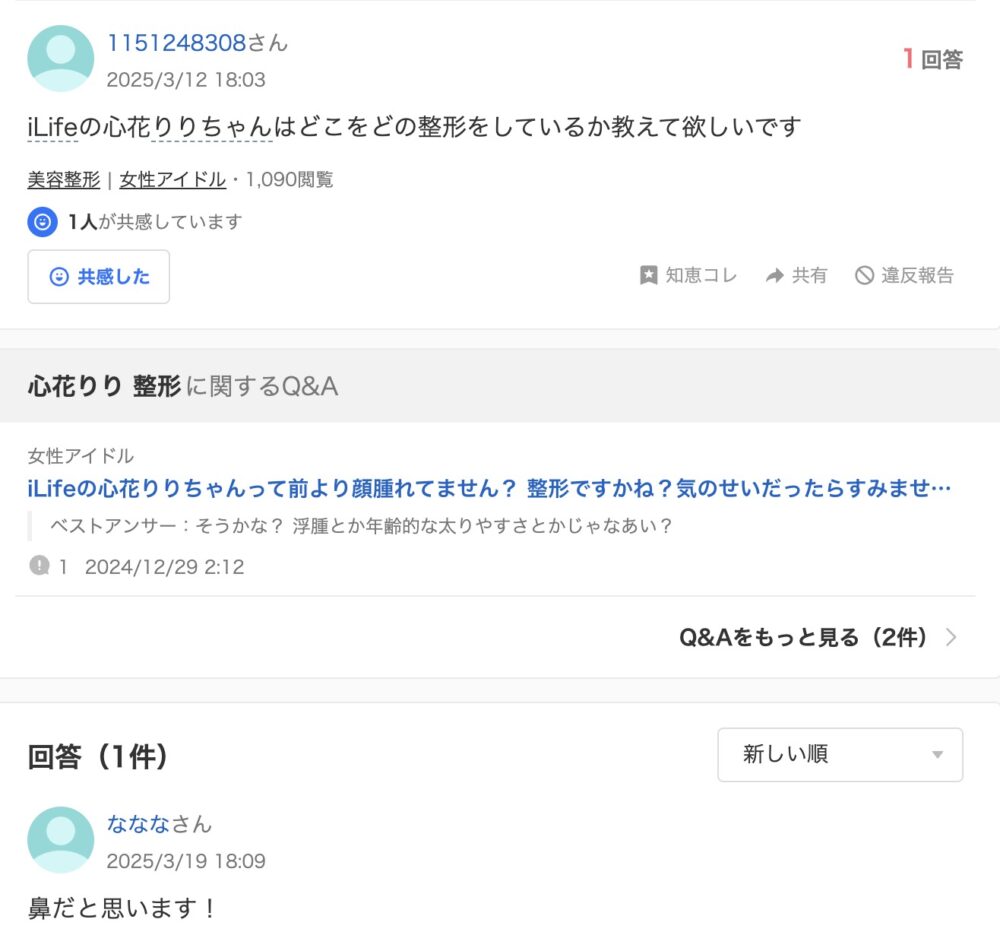This screenshot has height=932, width=1000.
Task: Click the dropdown arrow in sort box
Action: (938, 755)
